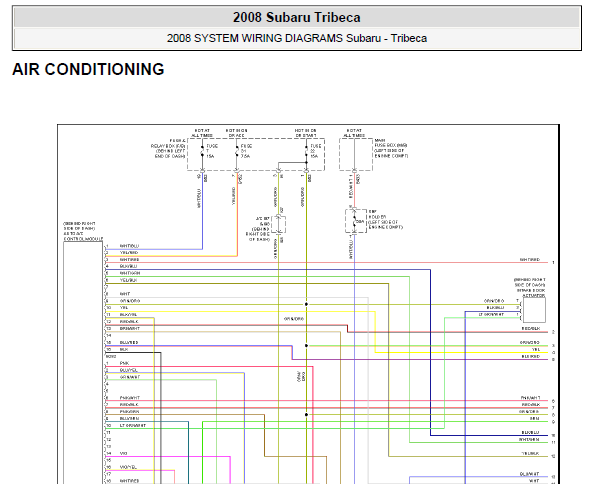Click 'RED/BLK' at lower connector pin 7
605x484 pixels.
click(129, 405)
